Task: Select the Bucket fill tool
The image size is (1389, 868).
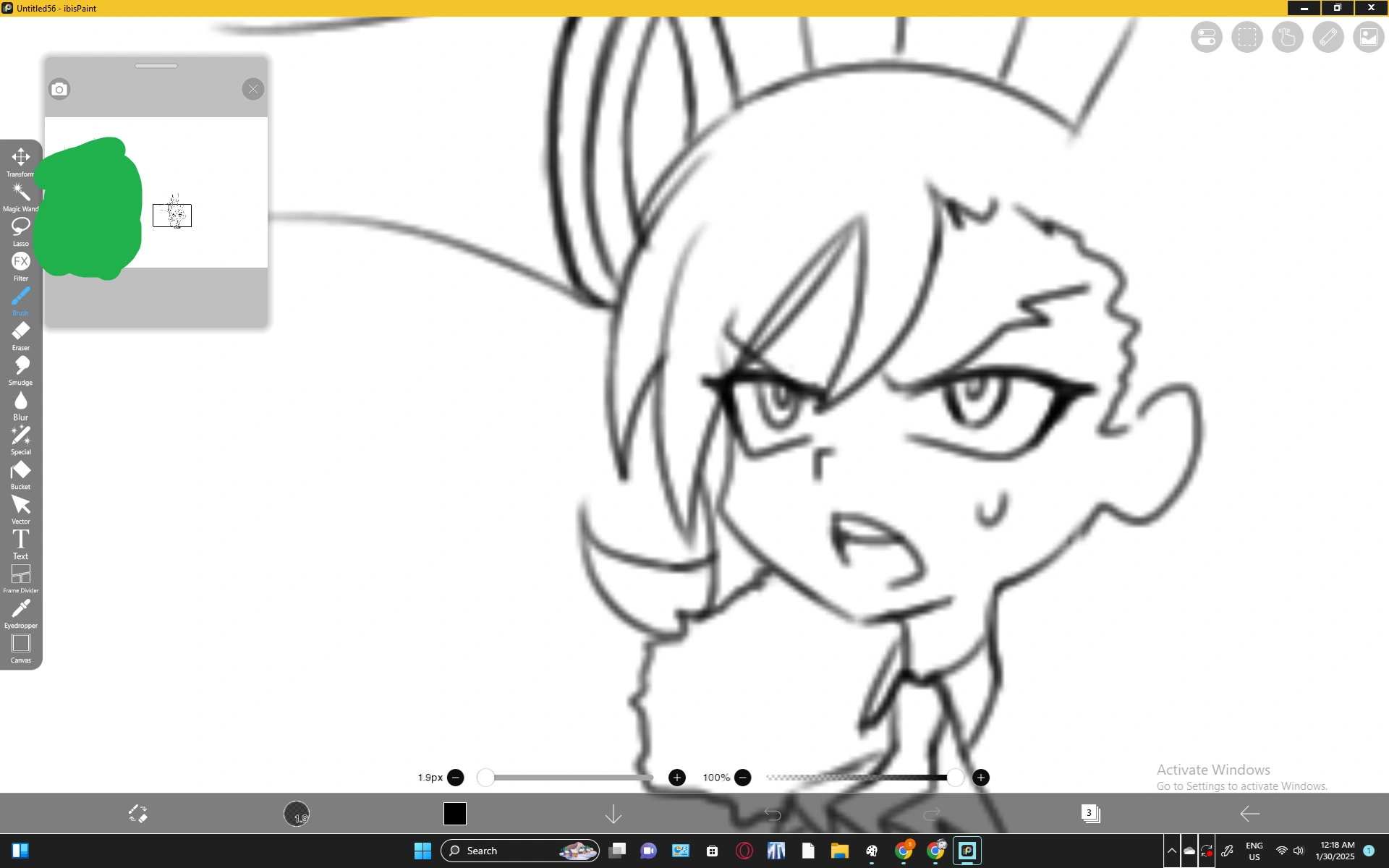Action: 20,472
